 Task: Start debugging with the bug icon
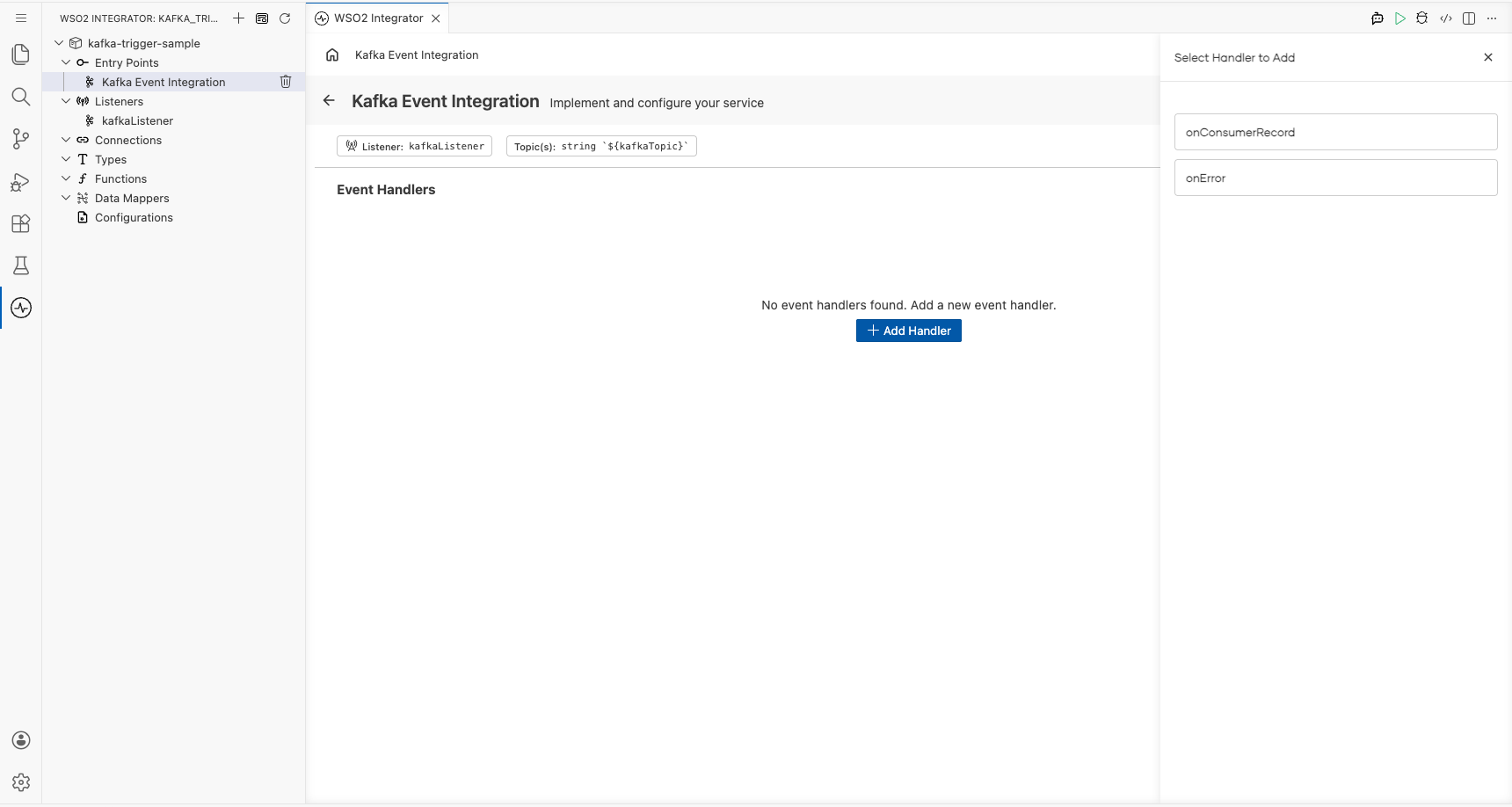coord(1422,18)
